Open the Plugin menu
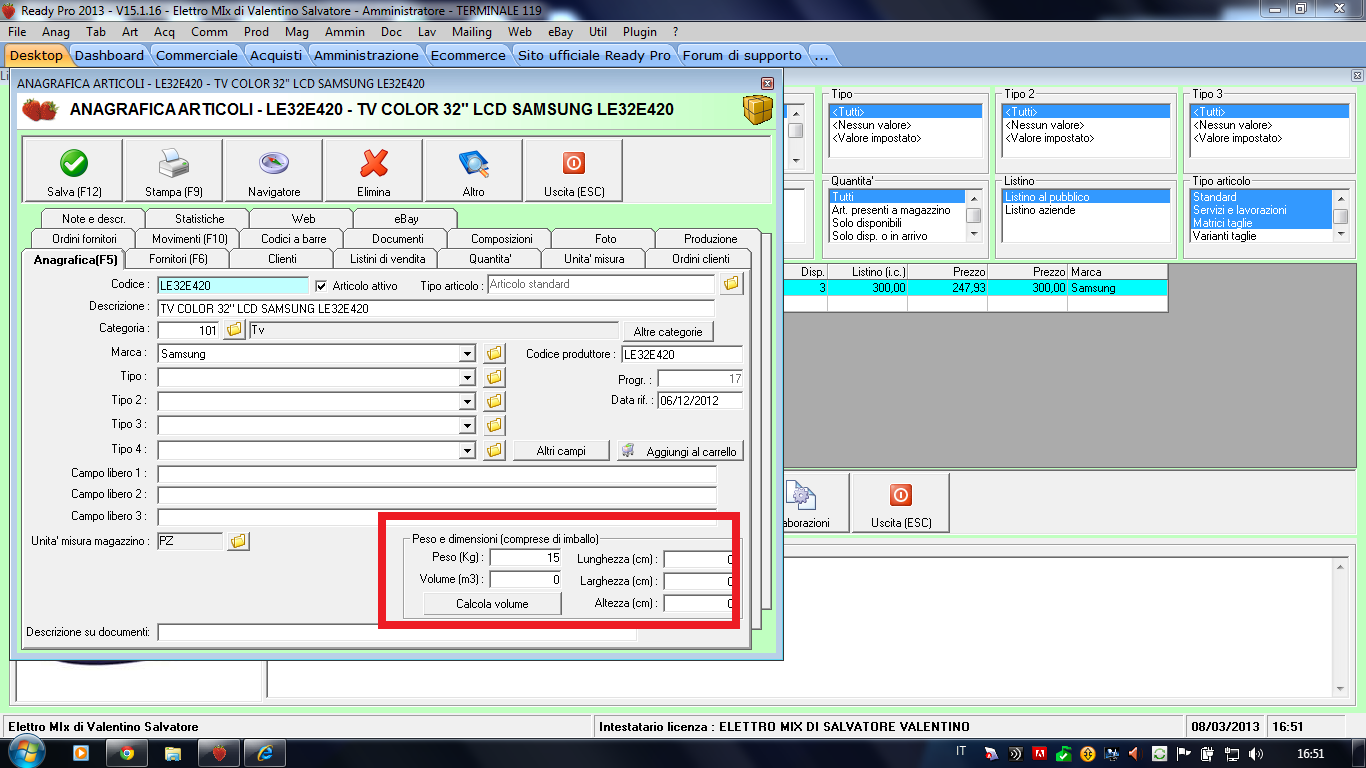 pos(640,32)
